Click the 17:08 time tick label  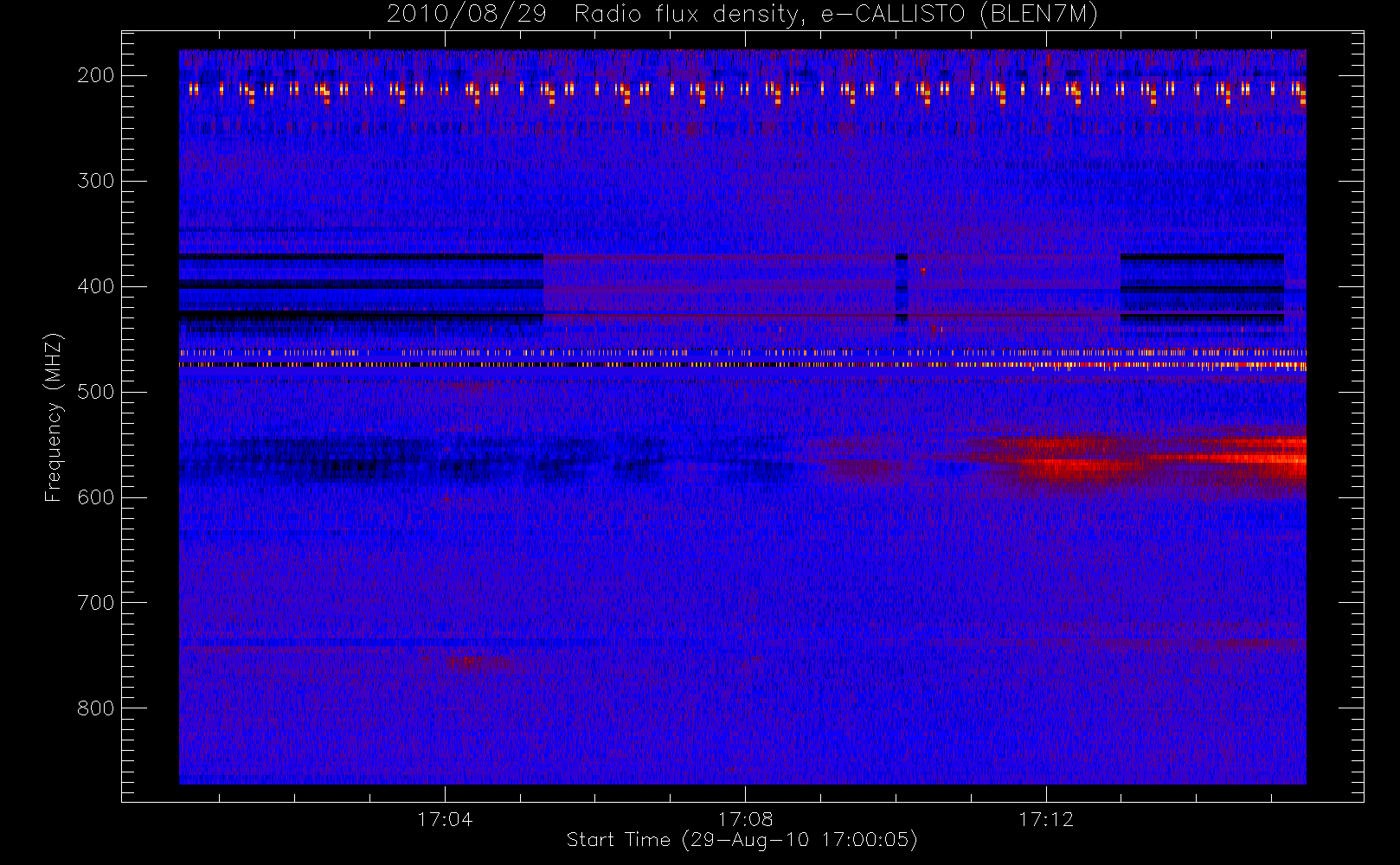[745, 819]
